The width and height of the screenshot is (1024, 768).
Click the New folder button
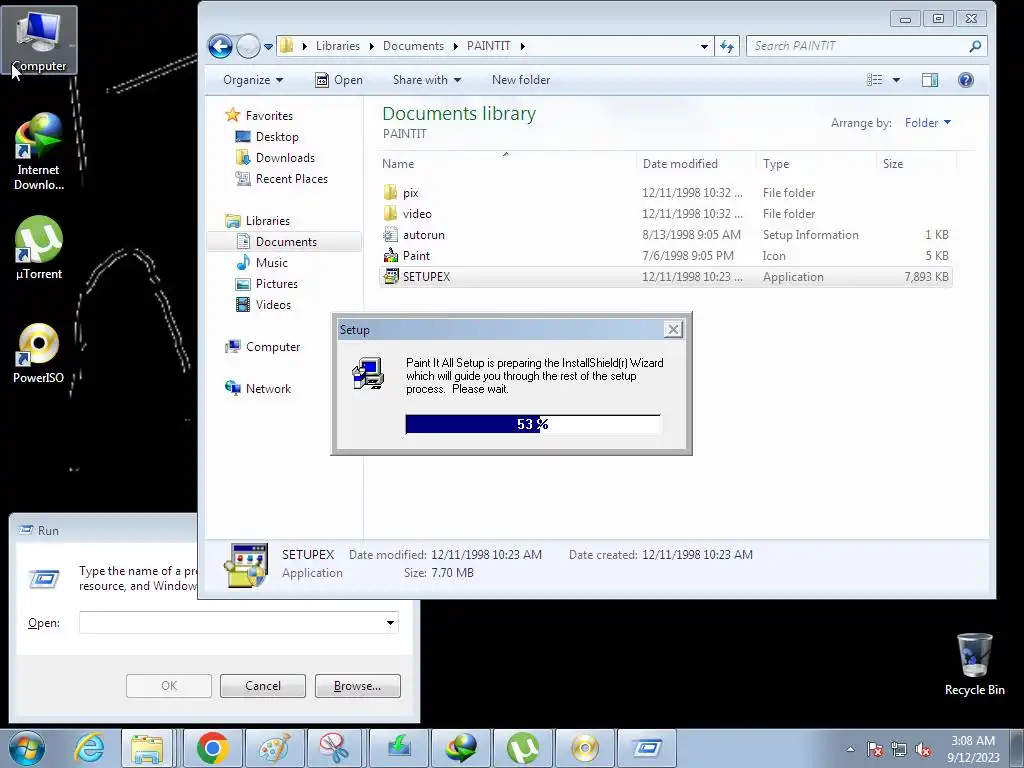pos(520,80)
